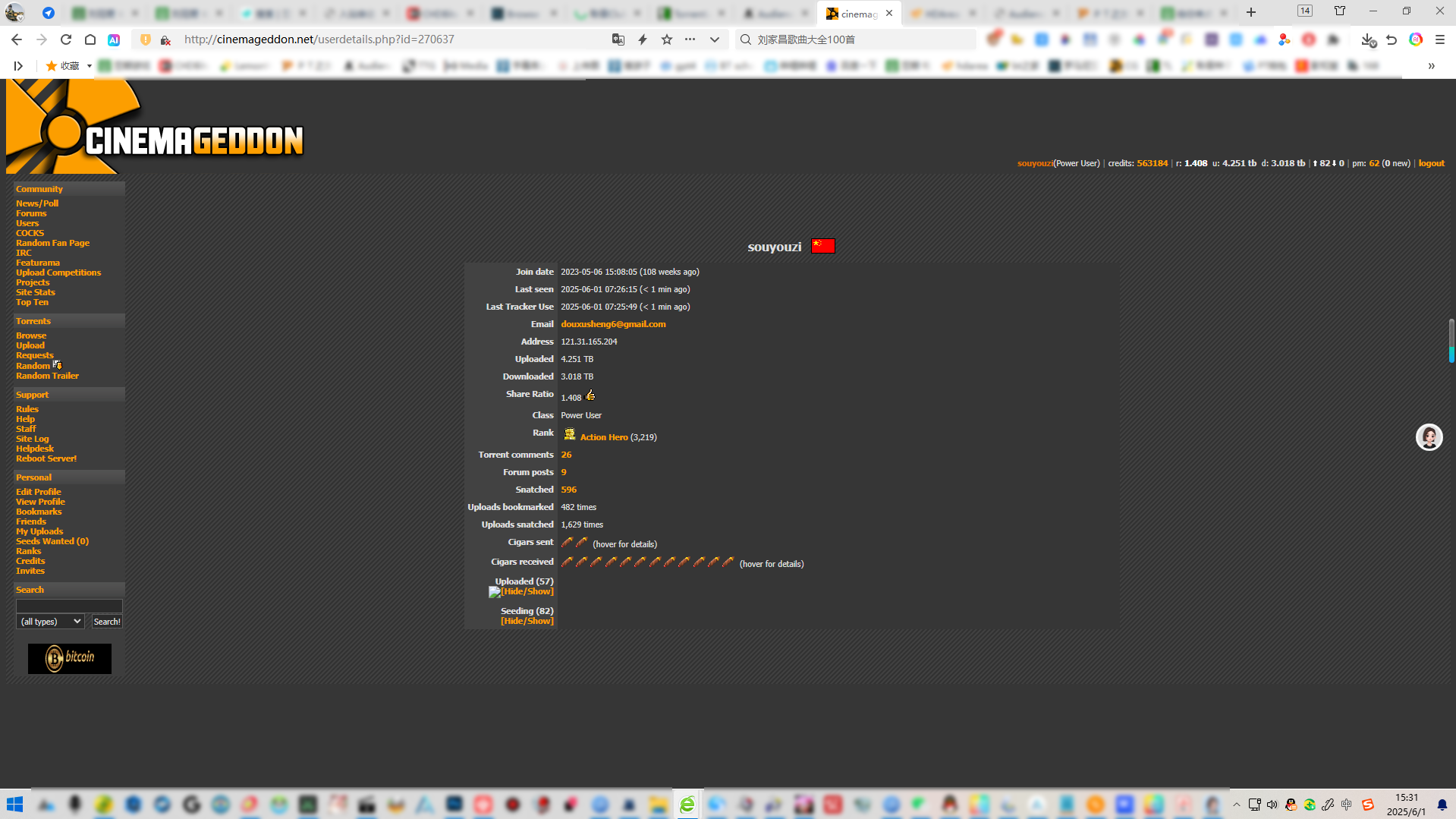Click the China flag icon beside souyouzi

[x=822, y=246]
